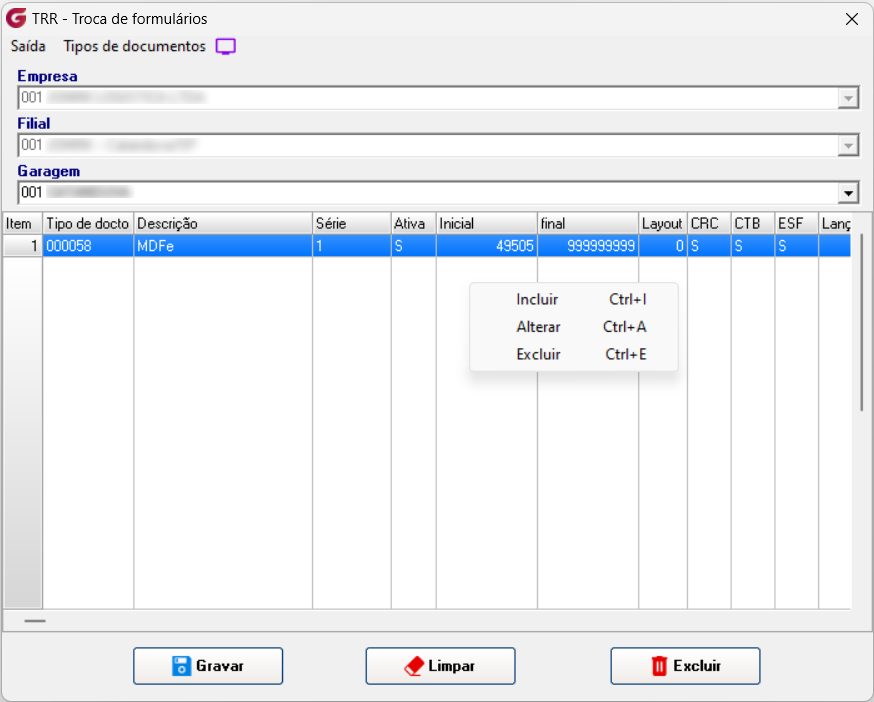
Task: Click the CRC column header
Action: click(x=709, y=224)
